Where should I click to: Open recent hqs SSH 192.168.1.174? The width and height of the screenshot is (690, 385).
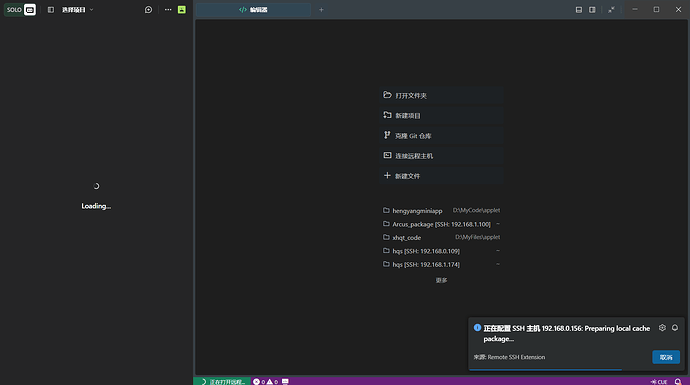(441, 264)
